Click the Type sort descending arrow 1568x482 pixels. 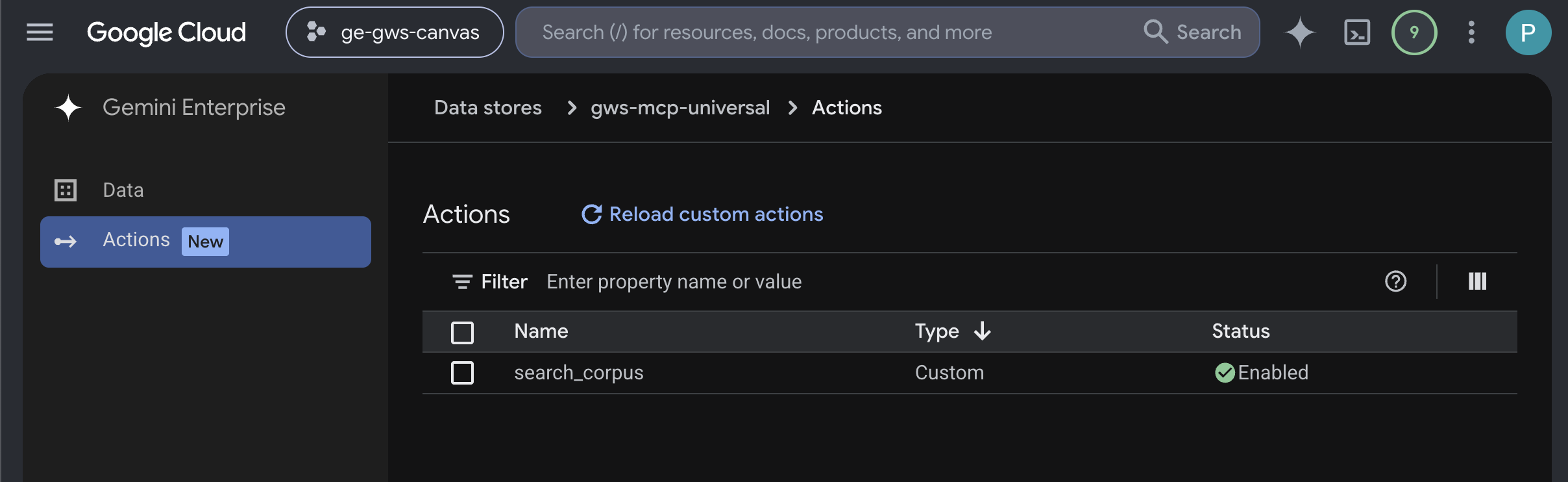point(983,331)
